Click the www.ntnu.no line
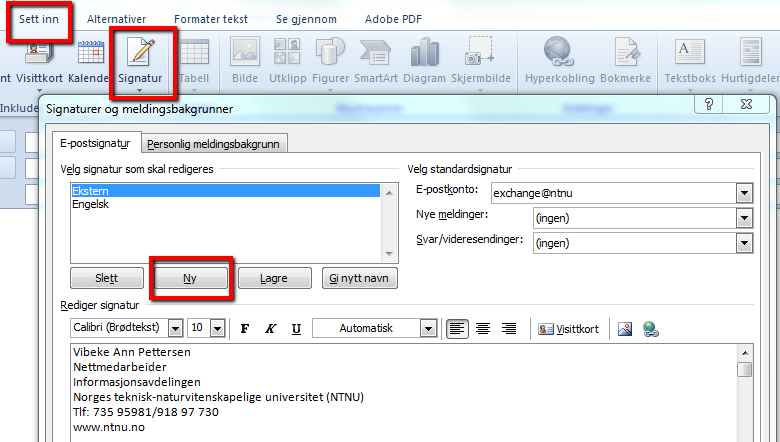 tap(109, 427)
